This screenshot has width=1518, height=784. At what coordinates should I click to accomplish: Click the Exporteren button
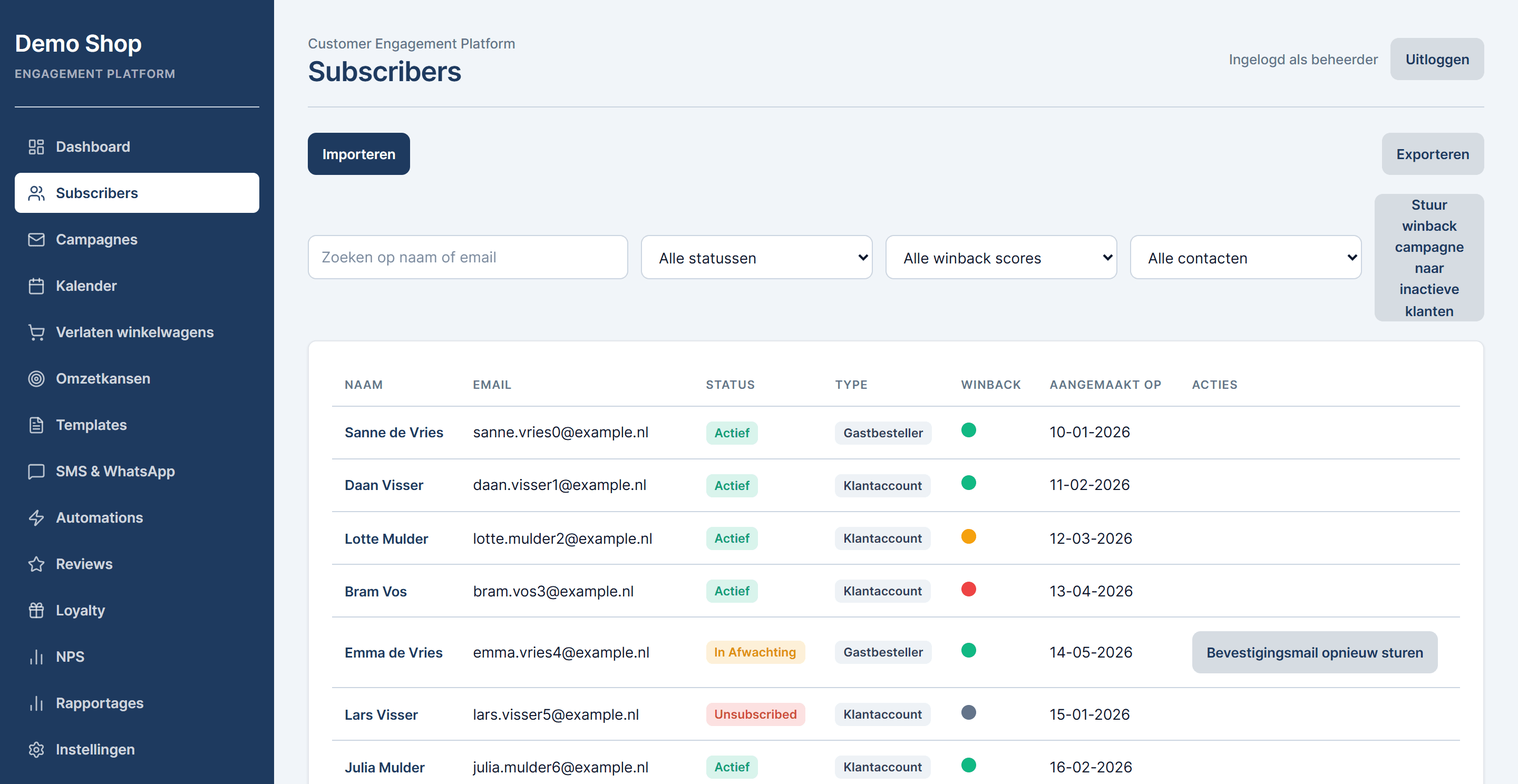1433,154
